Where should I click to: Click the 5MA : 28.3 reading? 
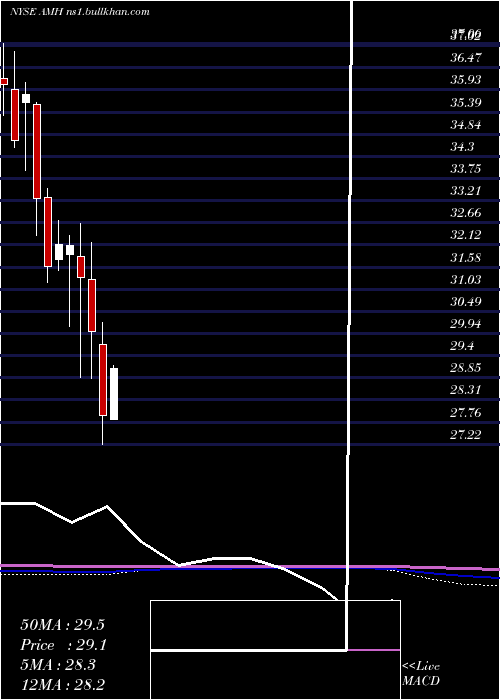pyautogui.click(x=58, y=665)
